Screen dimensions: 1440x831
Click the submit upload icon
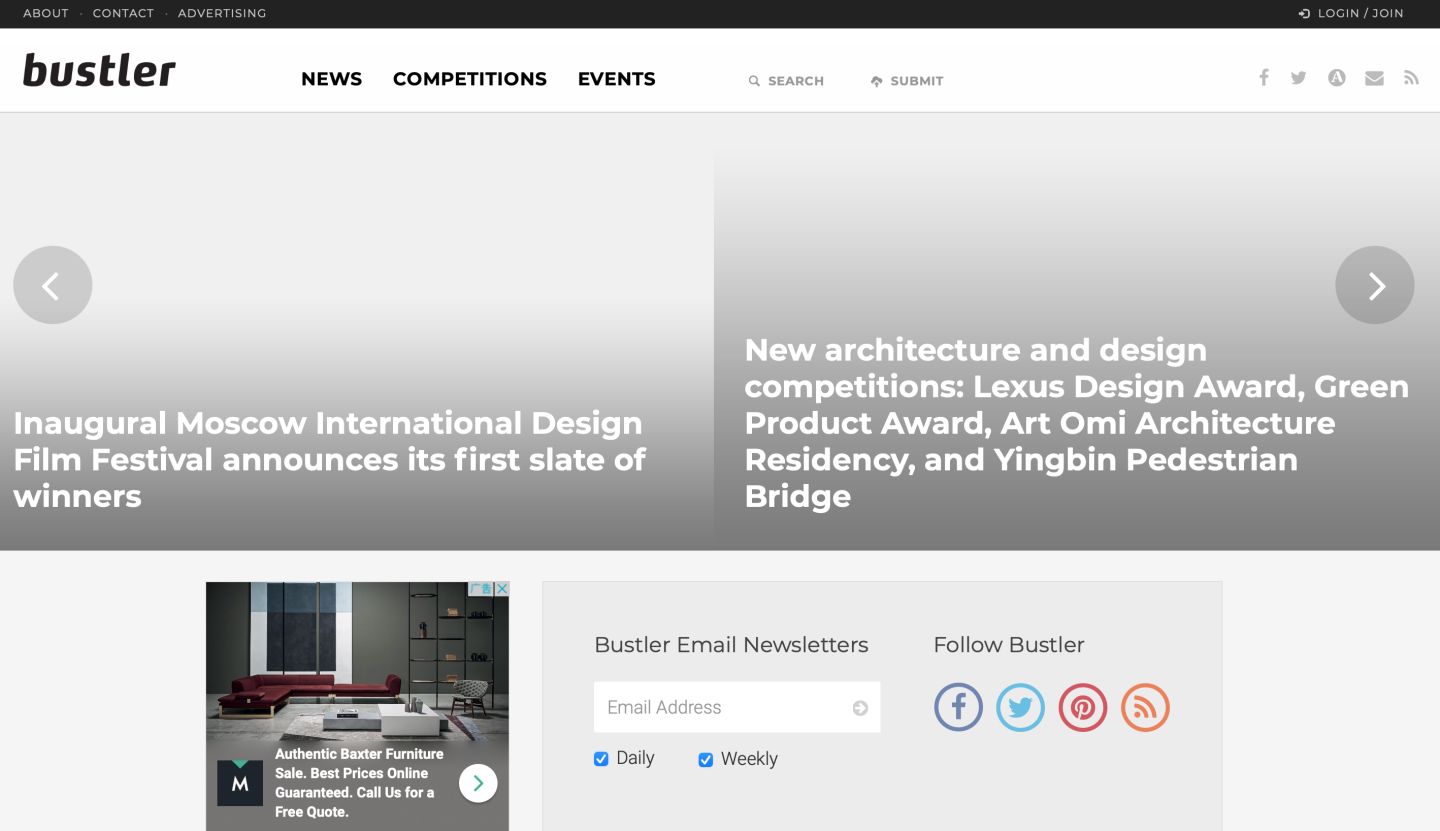point(877,81)
